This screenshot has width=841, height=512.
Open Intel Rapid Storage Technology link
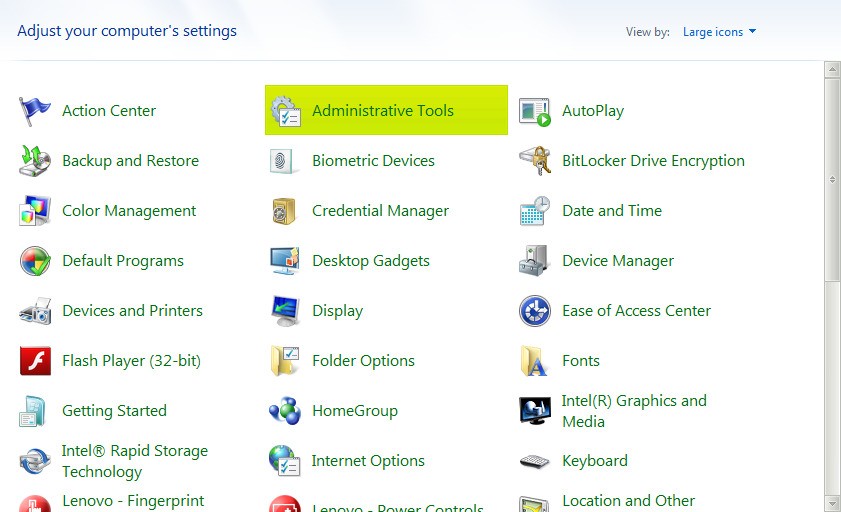(x=134, y=461)
